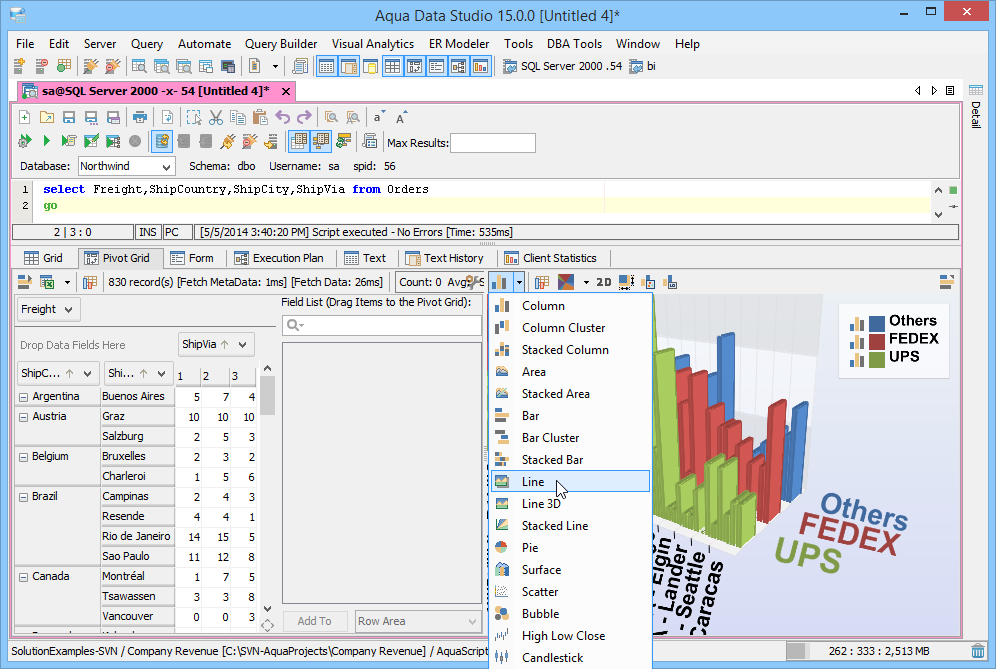Open the Query Builder menu
Viewport: 996px width, 669px height.
(281, 44)
